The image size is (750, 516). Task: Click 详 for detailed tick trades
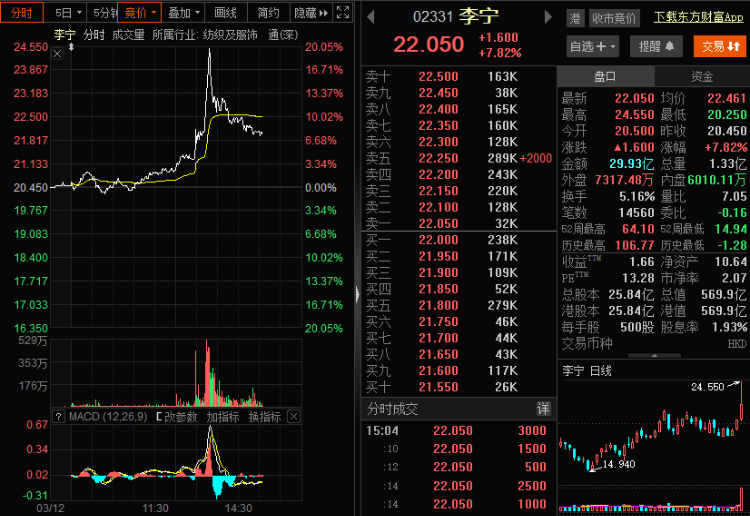coord(543,409)
